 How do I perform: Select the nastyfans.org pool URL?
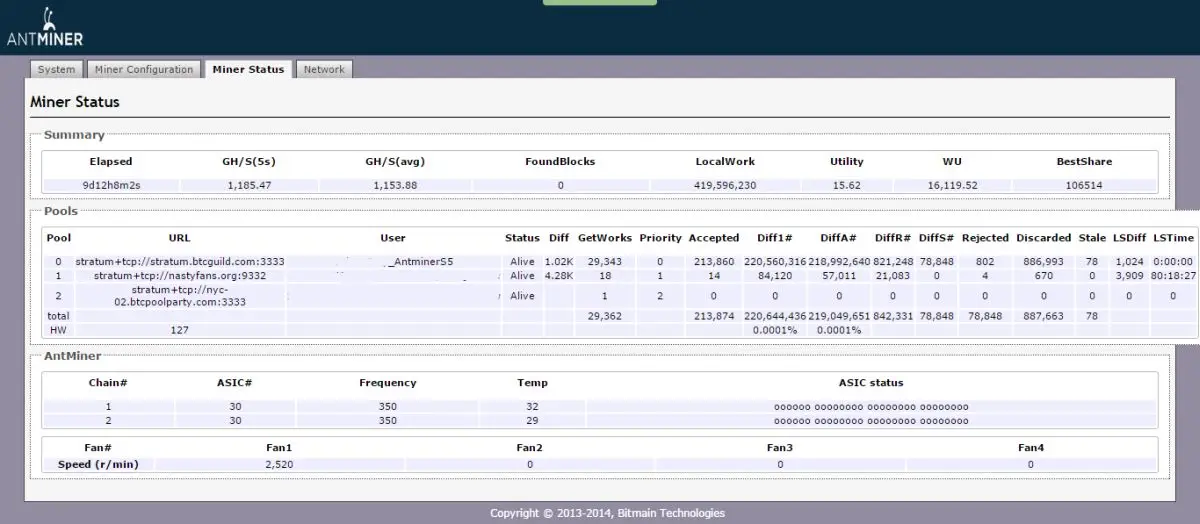[180, 276]
